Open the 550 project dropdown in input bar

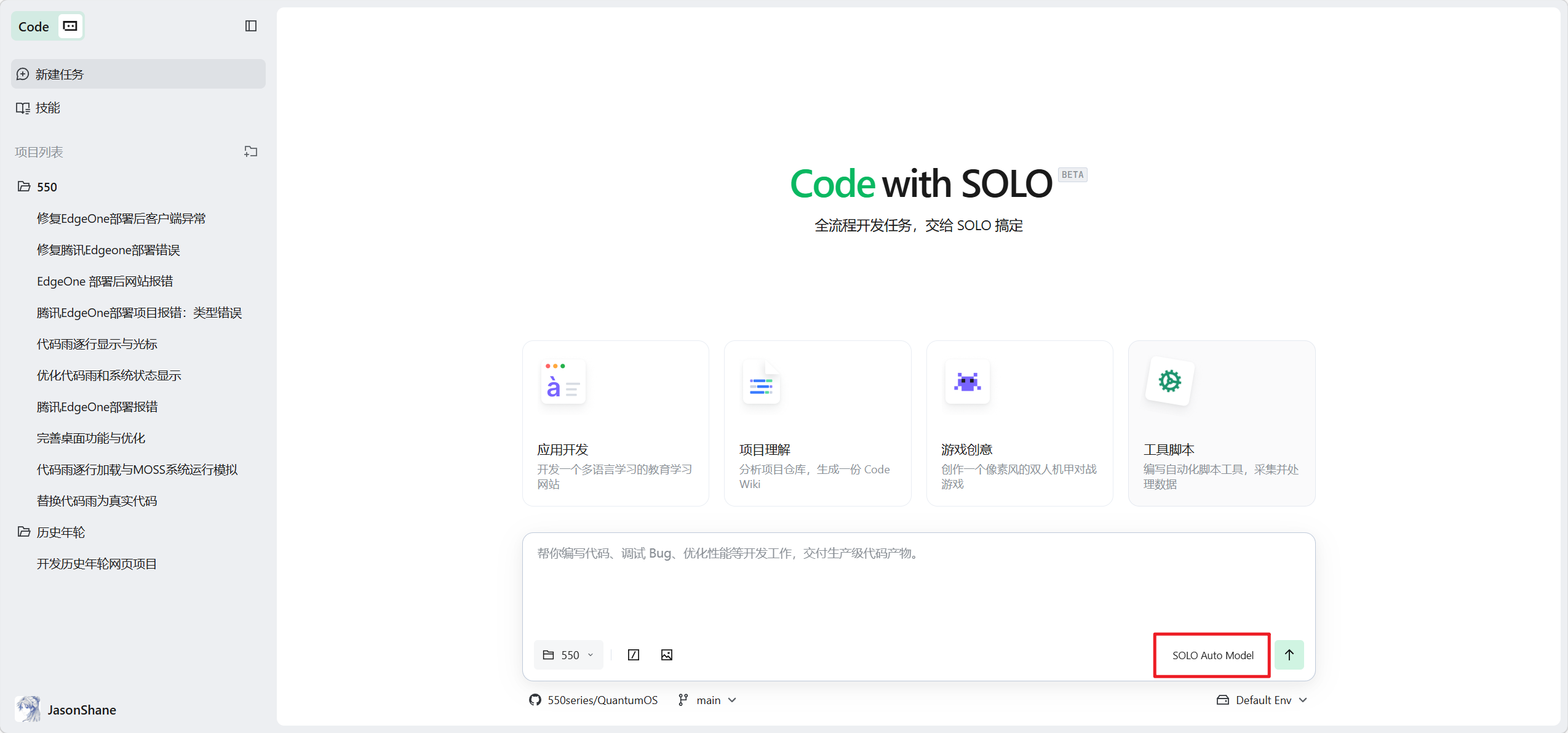click(x=568, y=655)
